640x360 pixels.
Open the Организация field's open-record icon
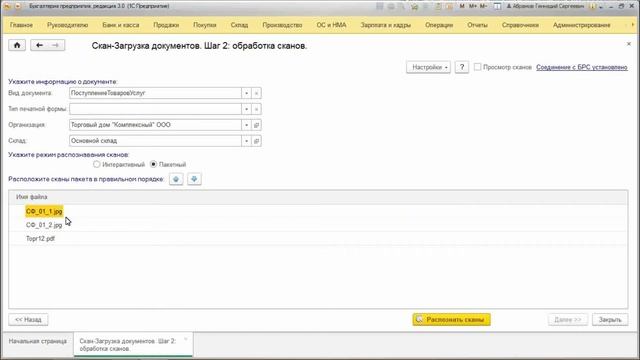[x=256, y=125]
